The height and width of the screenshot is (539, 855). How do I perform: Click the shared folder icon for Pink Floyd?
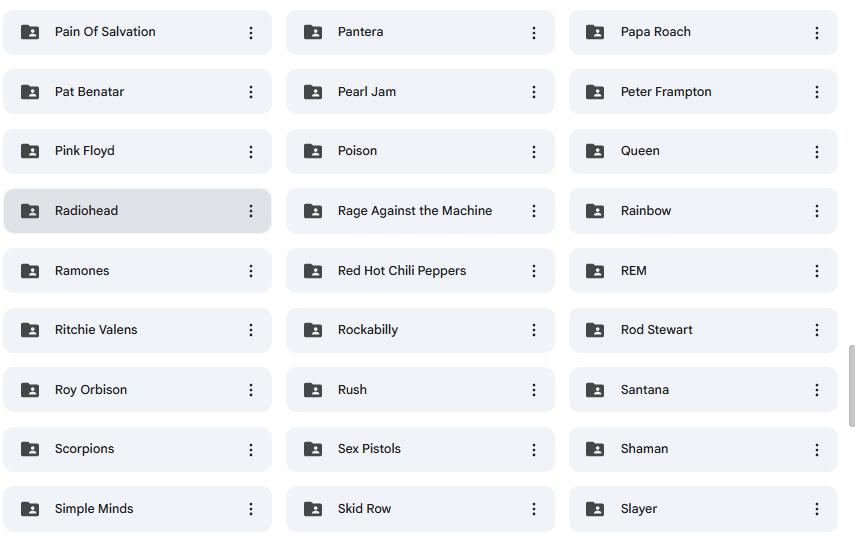tap(30, 151)
